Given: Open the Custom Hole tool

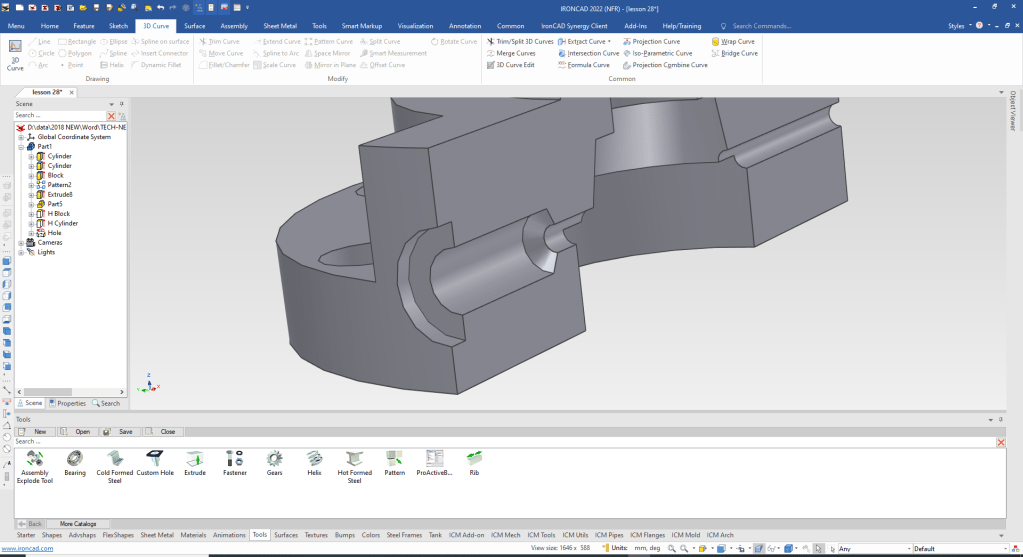Looking at the screenshot, I should click(155, 460).
